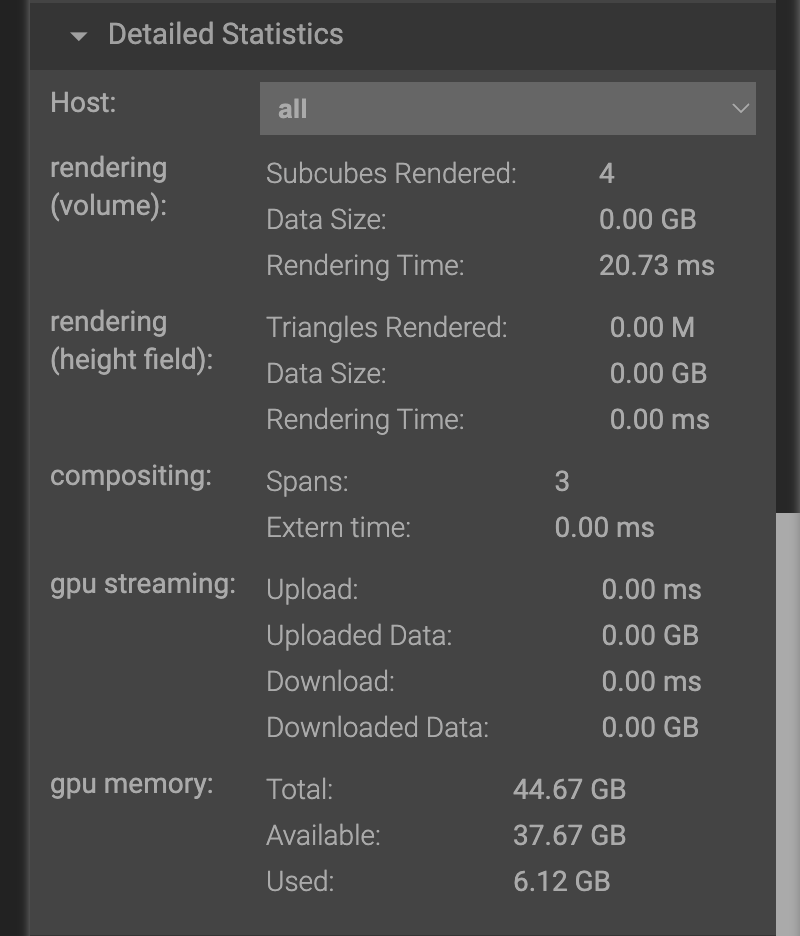Click the Downloaded Data 0.00 GB value
The image size is (800, 936).
[650, 728]
